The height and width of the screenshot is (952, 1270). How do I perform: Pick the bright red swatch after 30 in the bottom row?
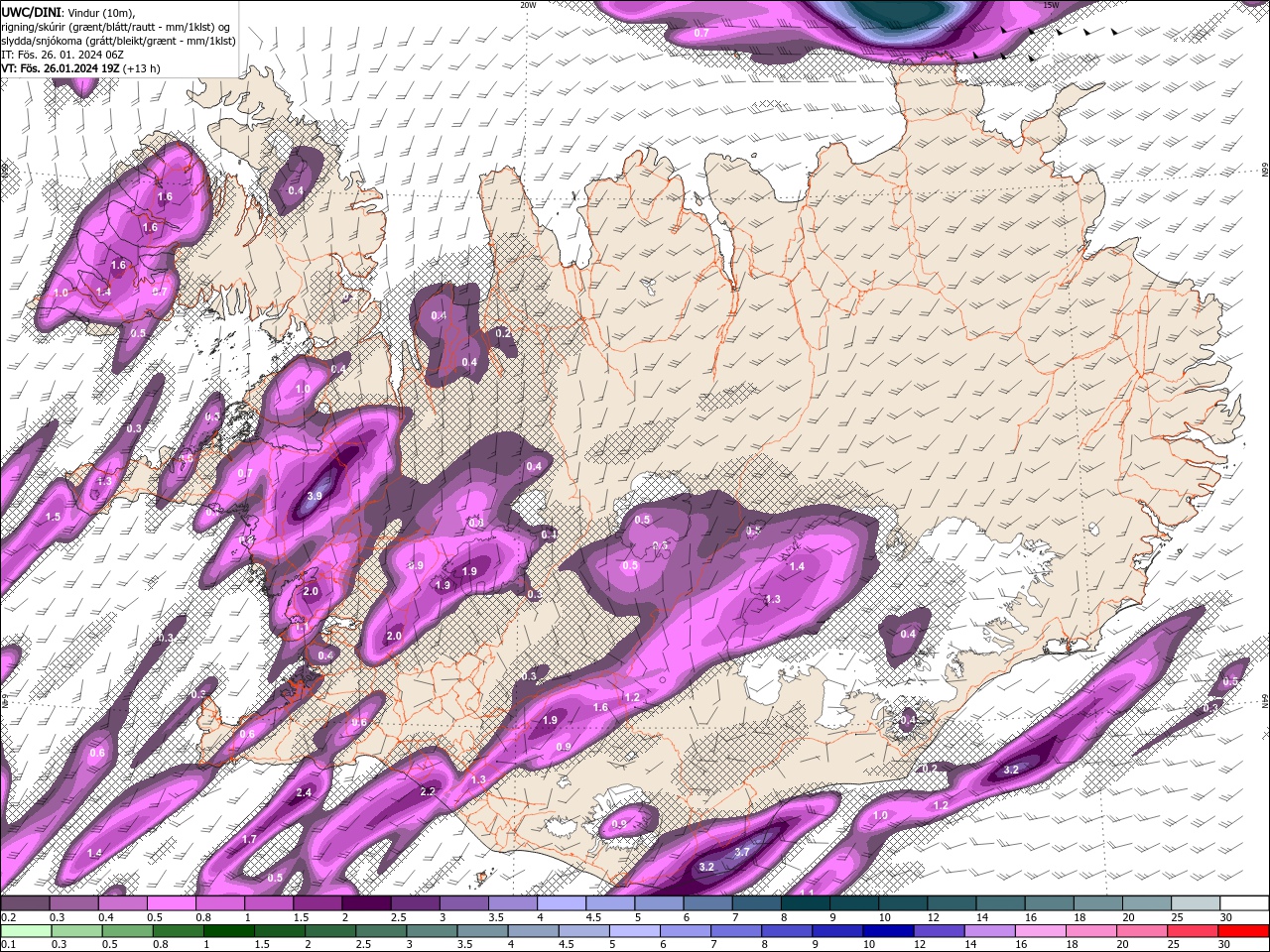click(1243, 931)
